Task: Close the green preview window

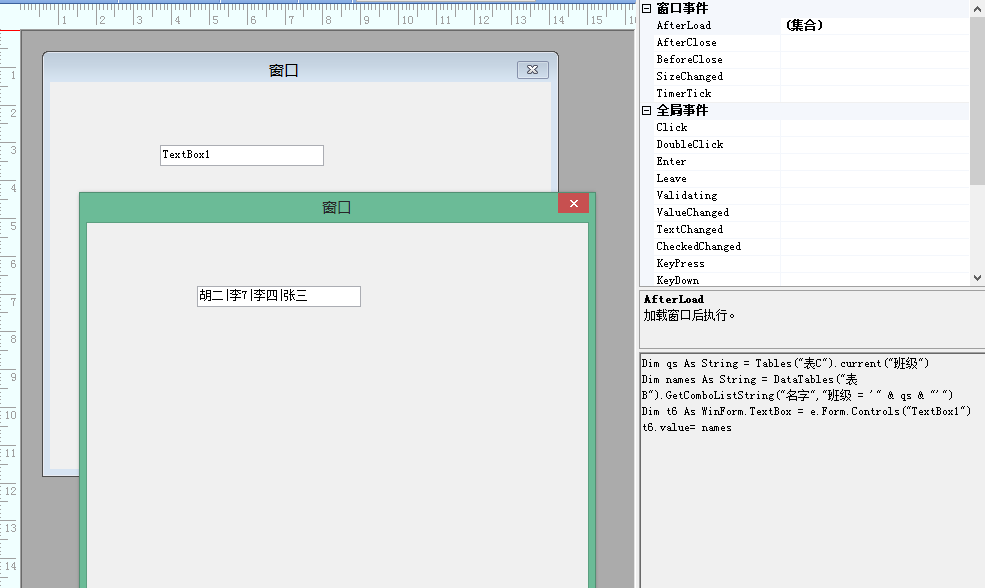Action: click(573, 204)
